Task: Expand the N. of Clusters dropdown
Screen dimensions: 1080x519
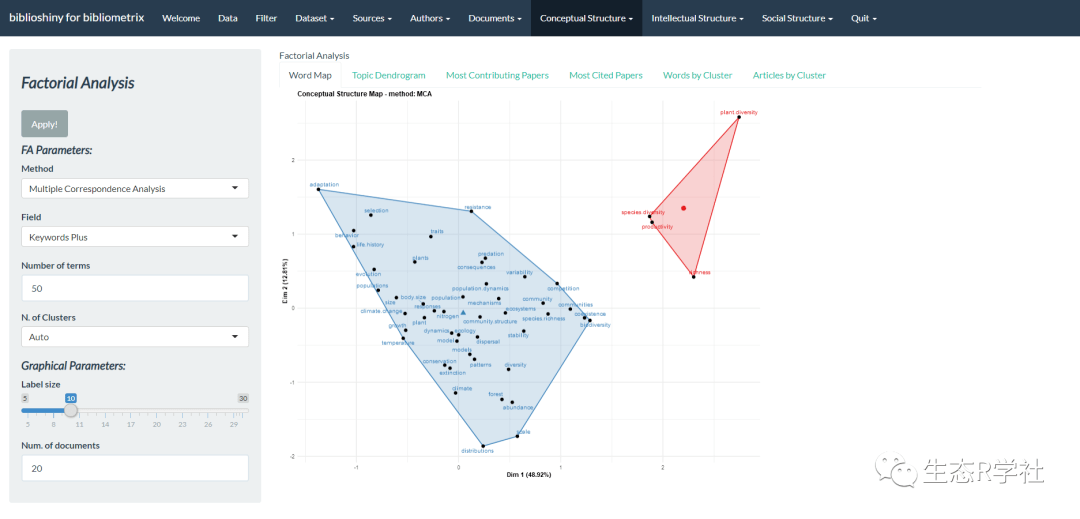Action: (x=135, y=337)
